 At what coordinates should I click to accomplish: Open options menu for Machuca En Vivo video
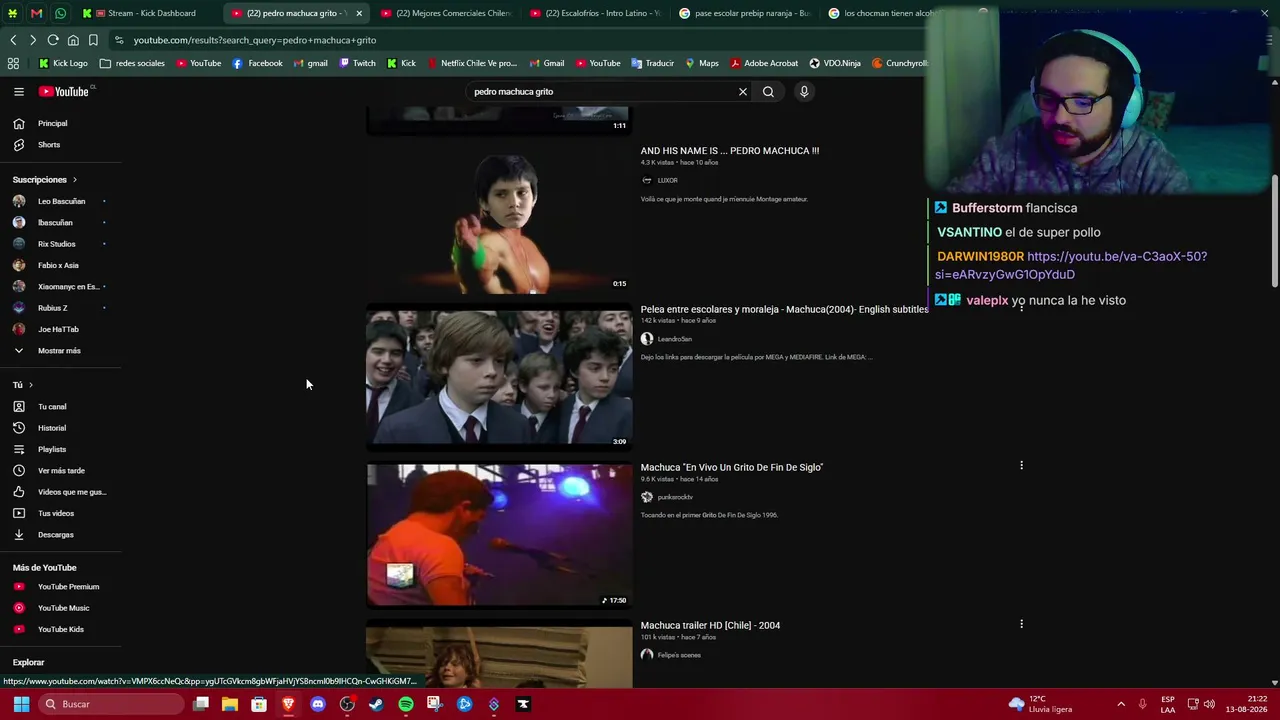pyautogui.click(x=1021, y=465)
